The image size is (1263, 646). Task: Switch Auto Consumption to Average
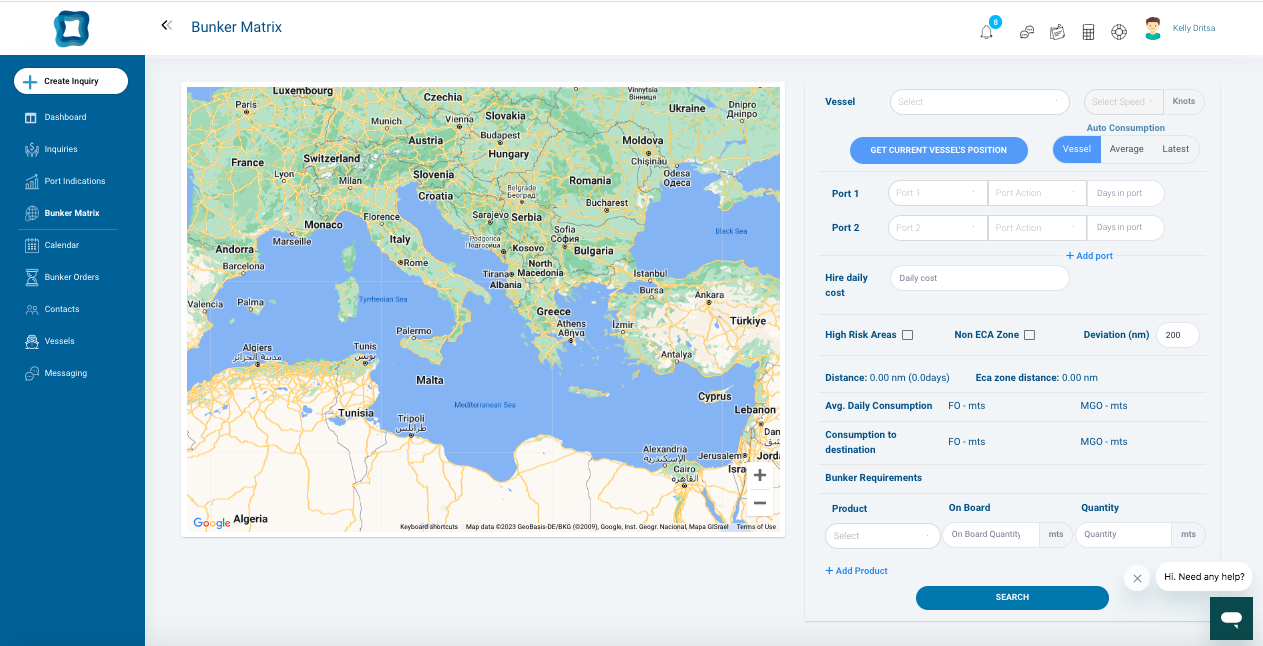(1127, 149)
